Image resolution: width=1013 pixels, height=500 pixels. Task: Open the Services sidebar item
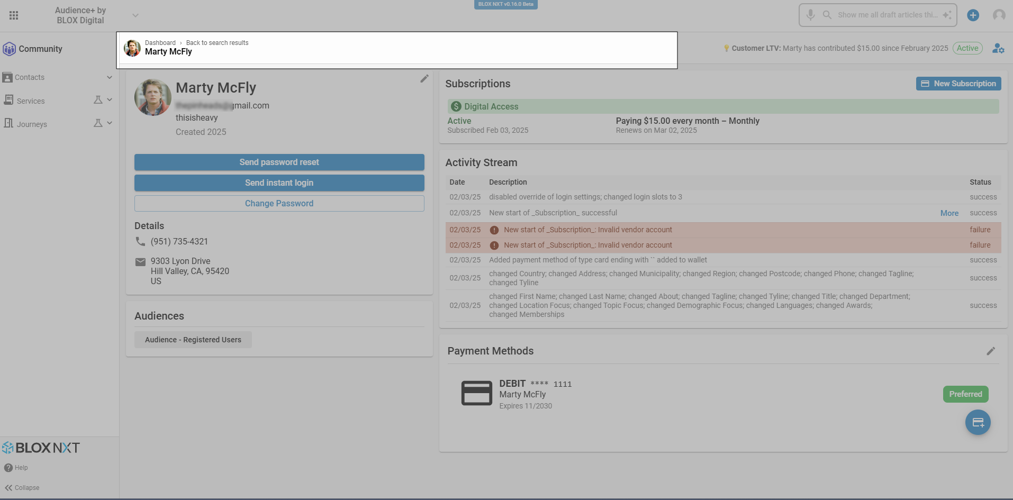pos(30,101)
